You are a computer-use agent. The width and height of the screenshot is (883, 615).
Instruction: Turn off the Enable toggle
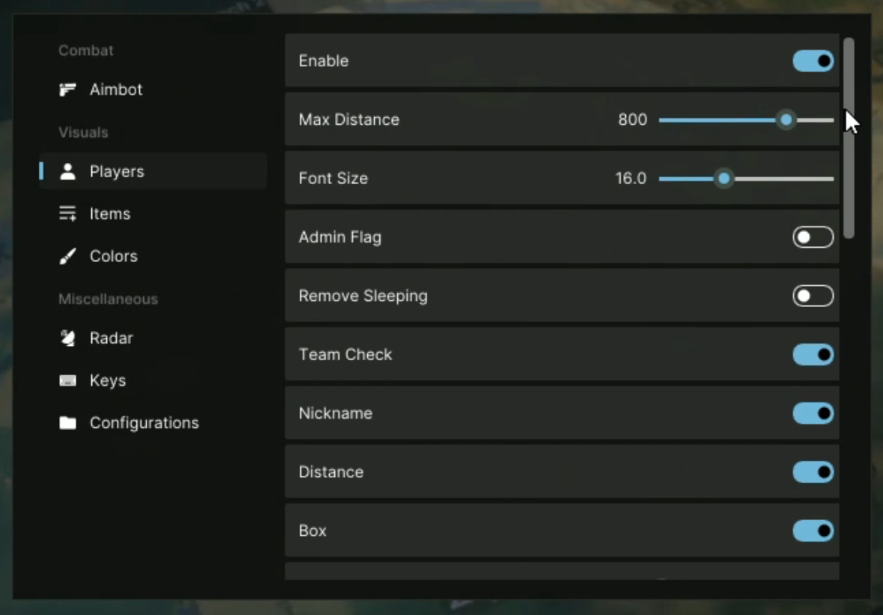click(812, 61)
